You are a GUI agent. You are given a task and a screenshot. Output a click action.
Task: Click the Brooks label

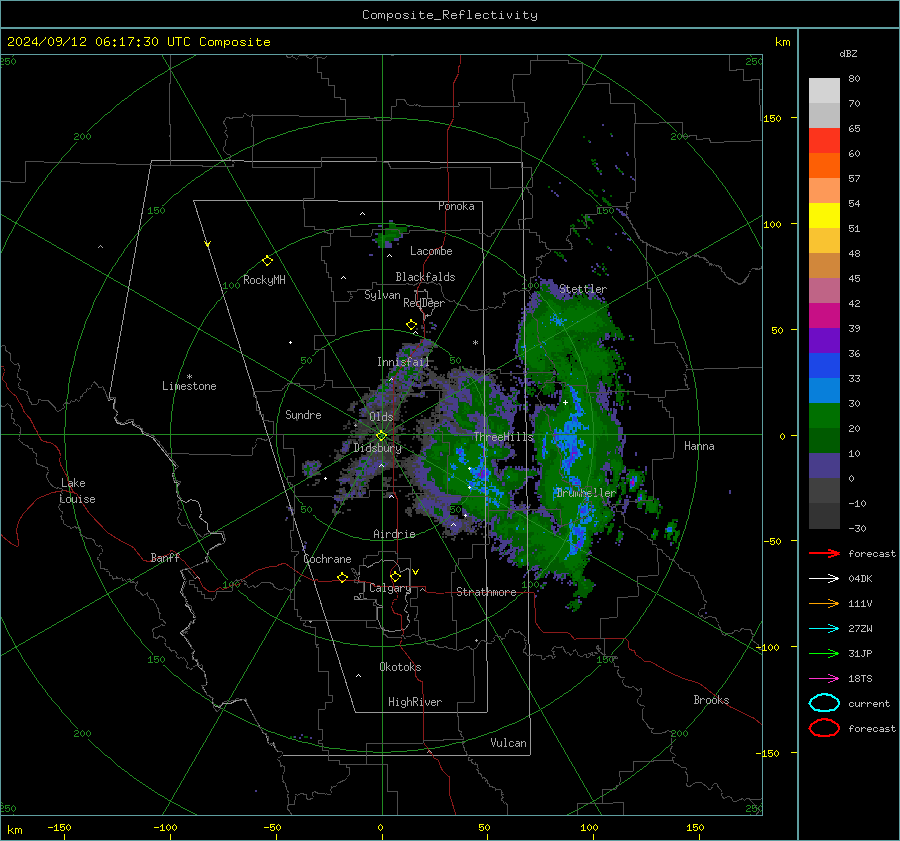coord(711,700)
